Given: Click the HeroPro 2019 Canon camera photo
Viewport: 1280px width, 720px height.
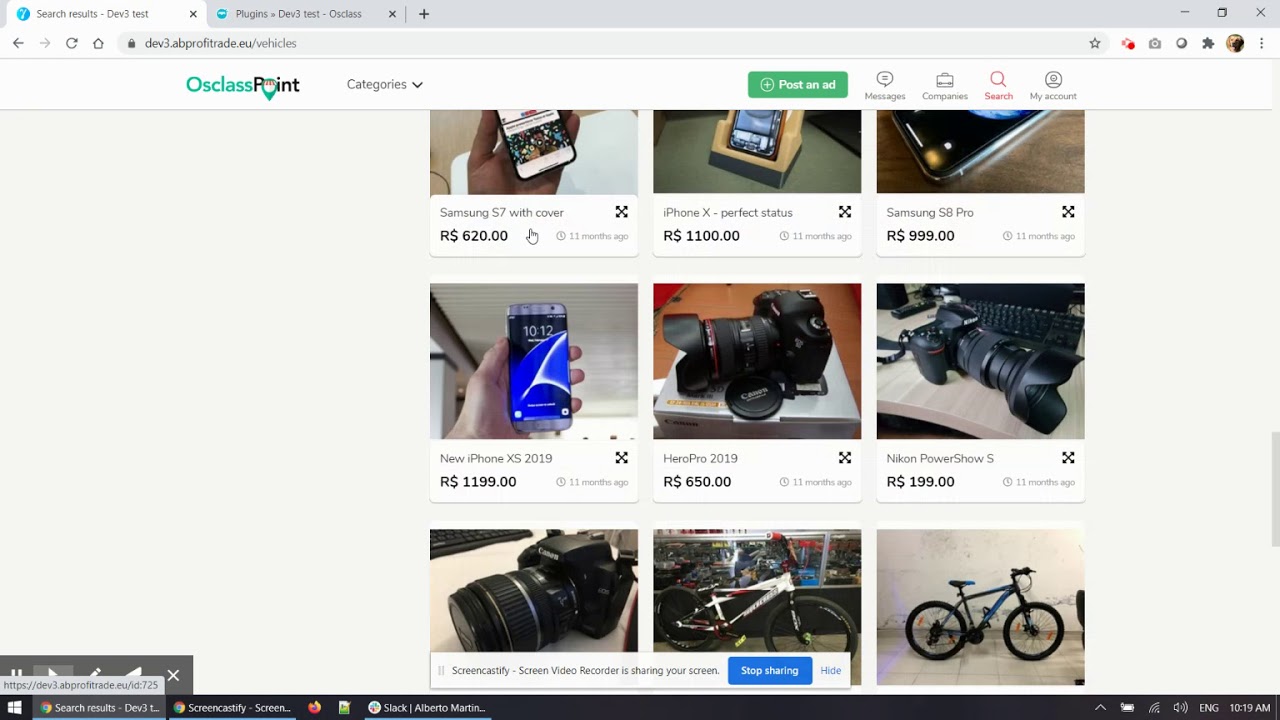Looking at the screenshot, I should point(757,361).
